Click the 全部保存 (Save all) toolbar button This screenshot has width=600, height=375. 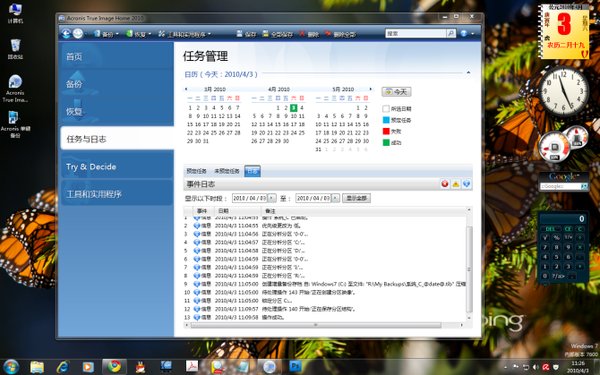[x=277, y=34]
